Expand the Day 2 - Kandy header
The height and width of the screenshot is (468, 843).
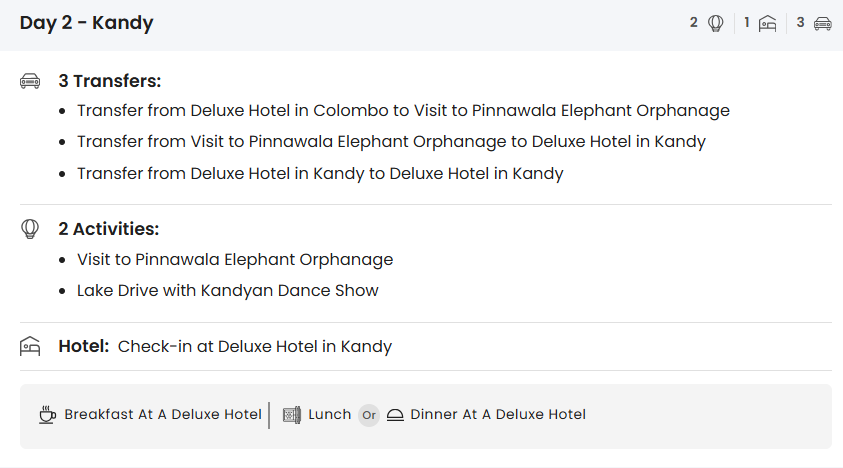coord(87,23)
